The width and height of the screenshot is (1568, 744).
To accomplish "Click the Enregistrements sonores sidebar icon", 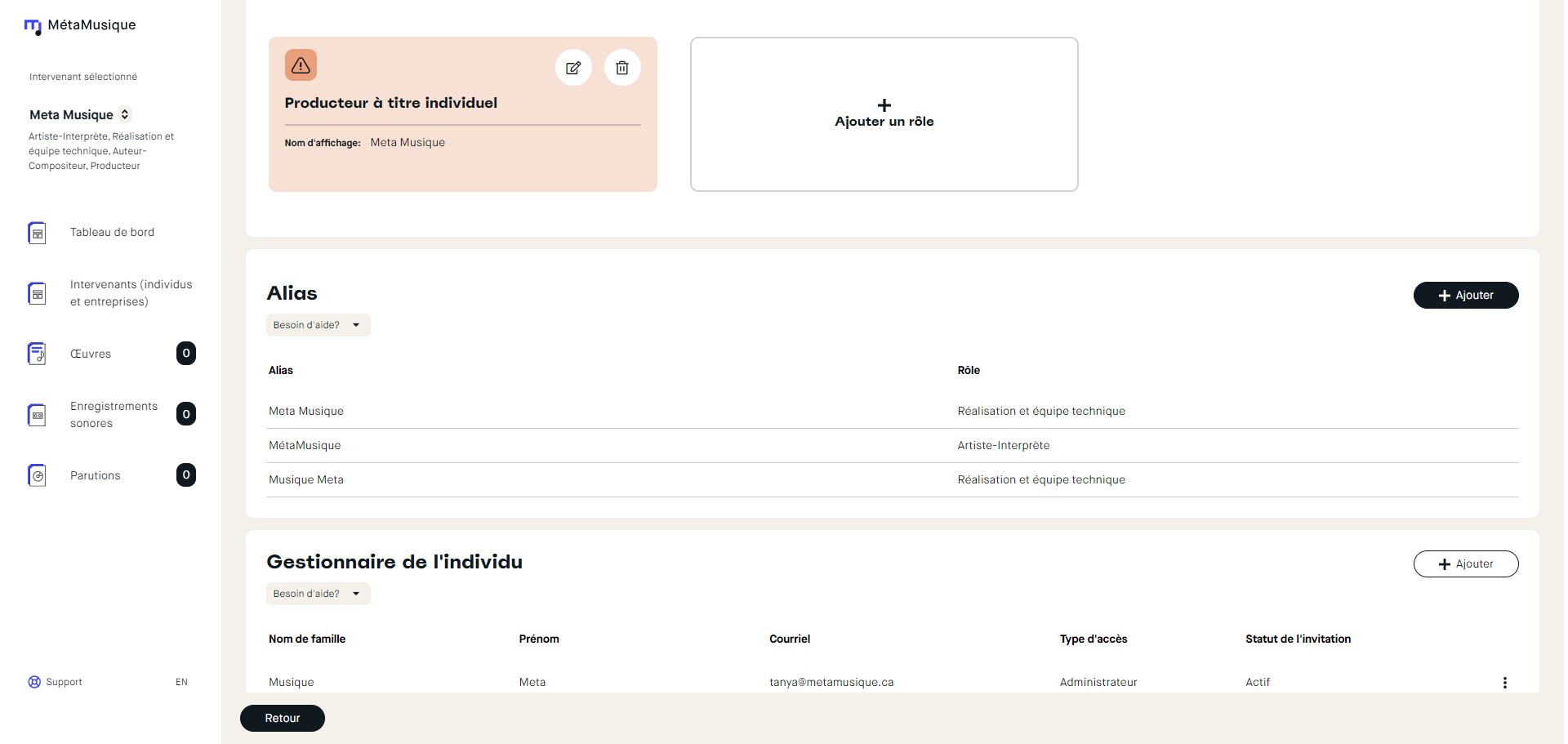I will pyautogui.click(x=37, y=415).
